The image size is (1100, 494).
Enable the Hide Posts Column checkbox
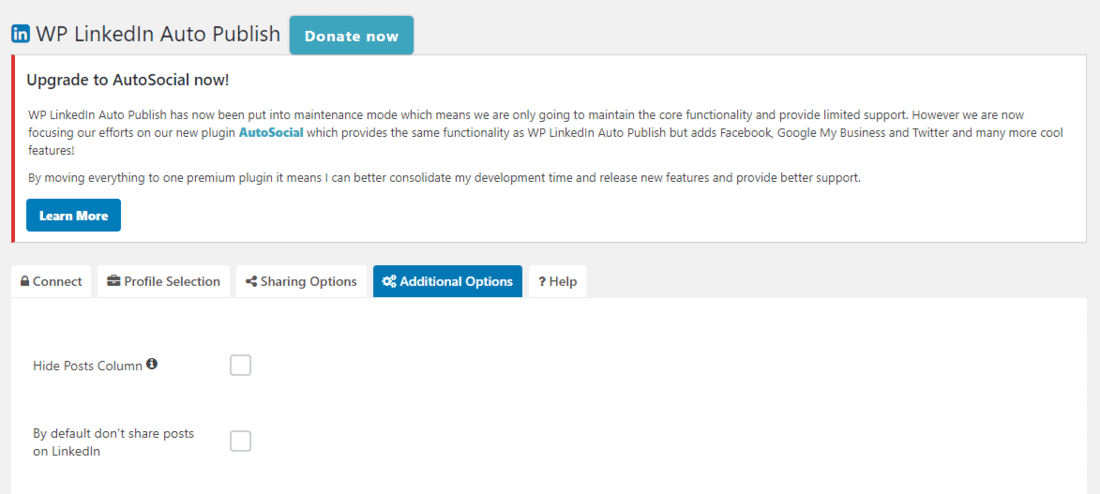(240, 365)
